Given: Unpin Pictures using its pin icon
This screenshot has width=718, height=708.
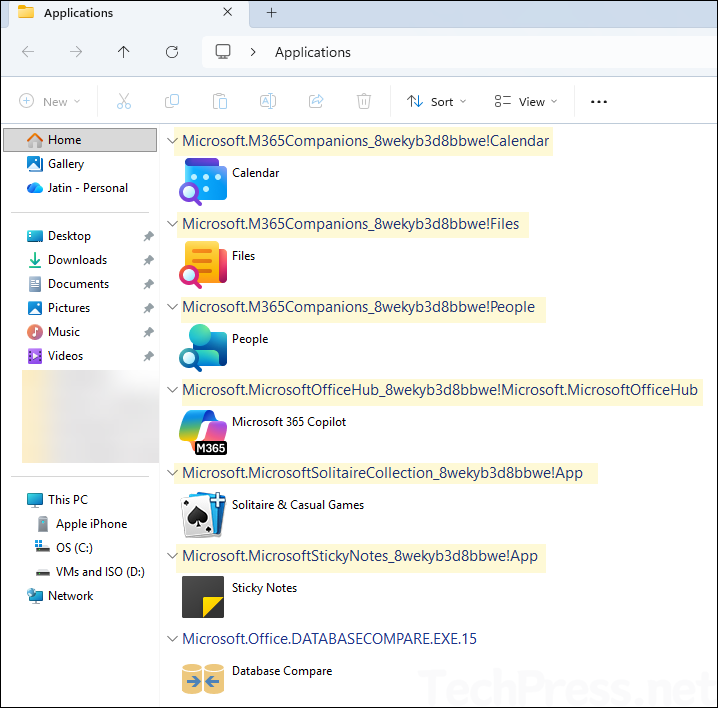Looking at the screenshot, I should coord(148,308).
